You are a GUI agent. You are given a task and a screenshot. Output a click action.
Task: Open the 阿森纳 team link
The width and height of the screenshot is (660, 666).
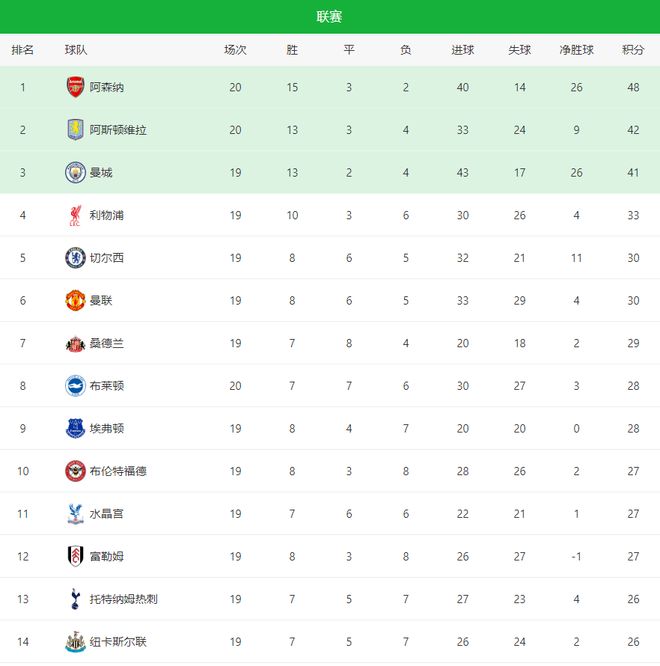tap(107, 87)
